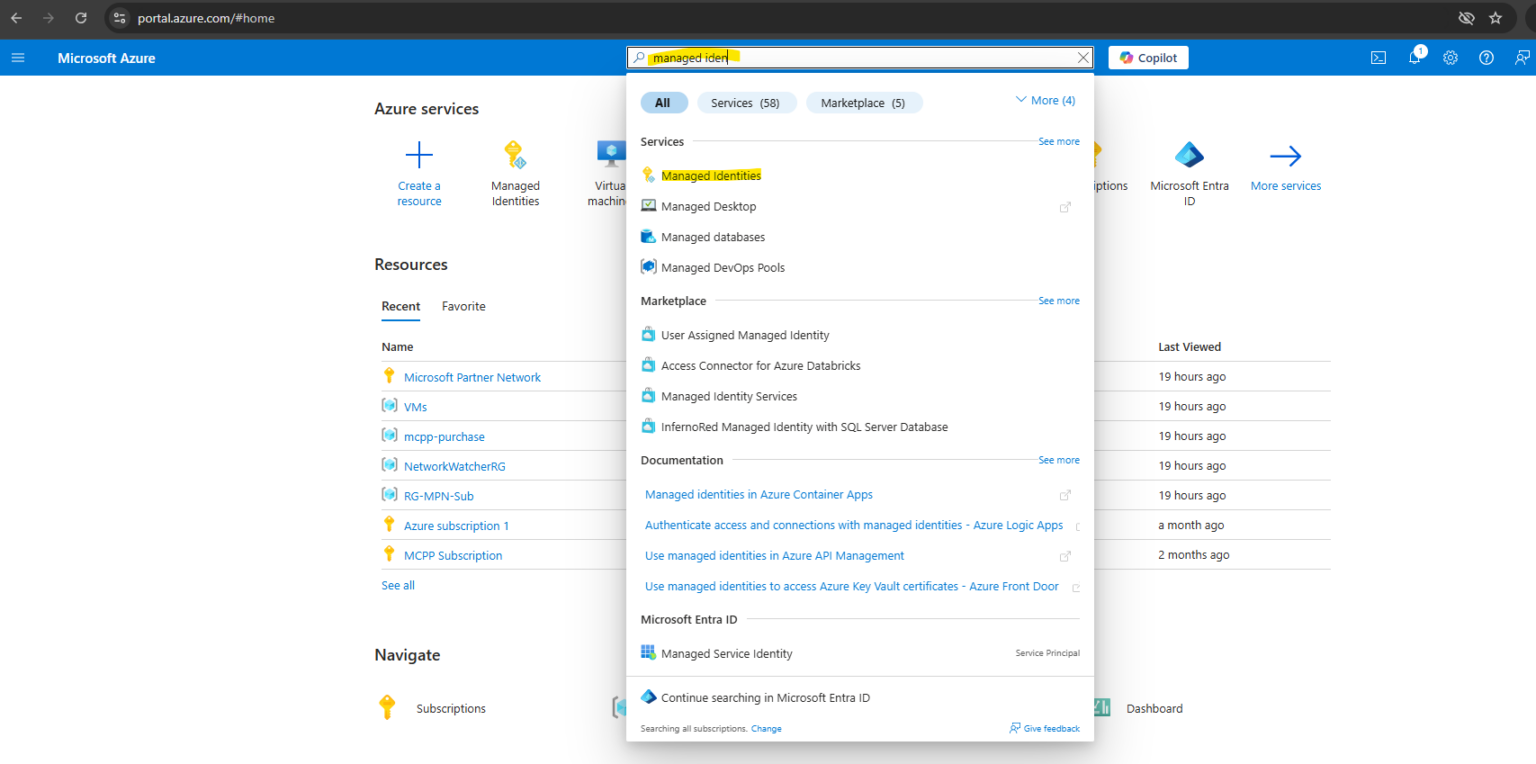
Task: Select the All results filter pill
Action: point(664,102)
